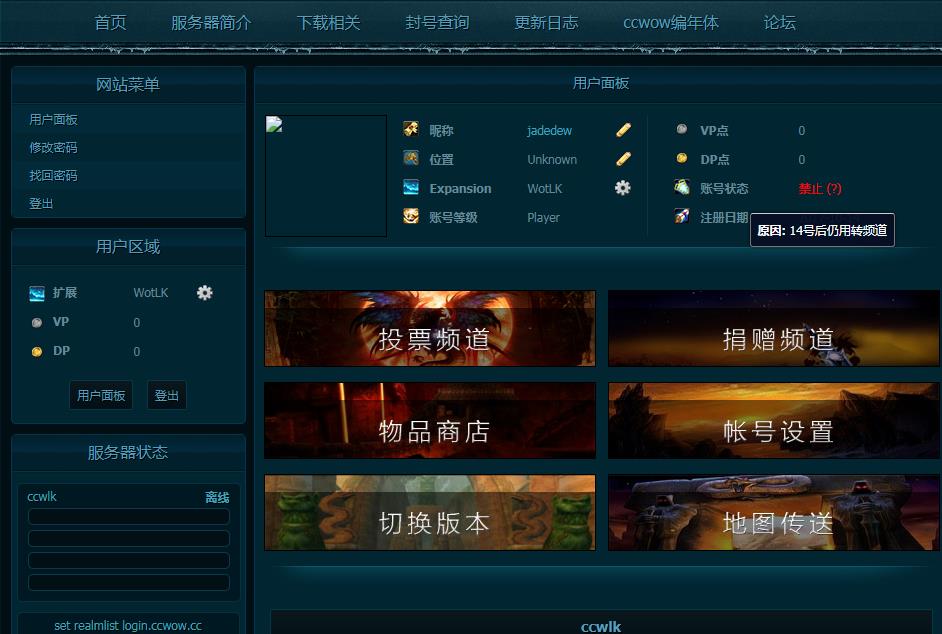Click the gold coin icon next to DP点
This screenshot has width=942, height=634.
pos(683,160)
